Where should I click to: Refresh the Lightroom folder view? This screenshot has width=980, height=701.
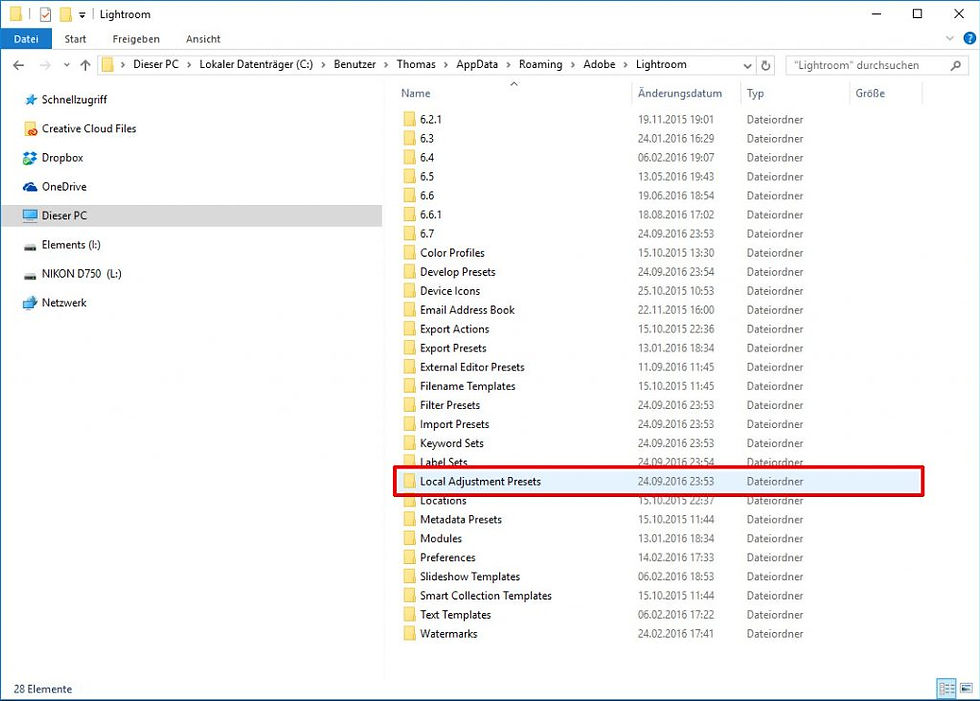[x=766, y=65]
